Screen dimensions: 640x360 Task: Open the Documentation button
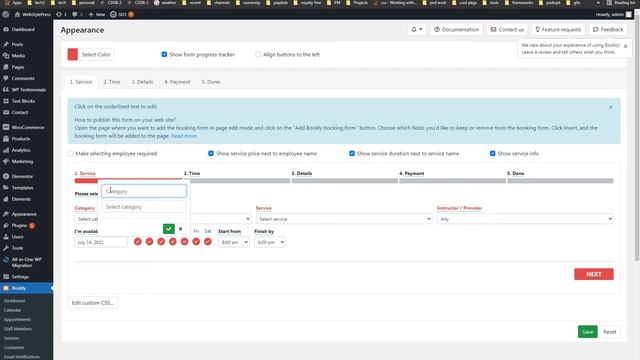456,29
